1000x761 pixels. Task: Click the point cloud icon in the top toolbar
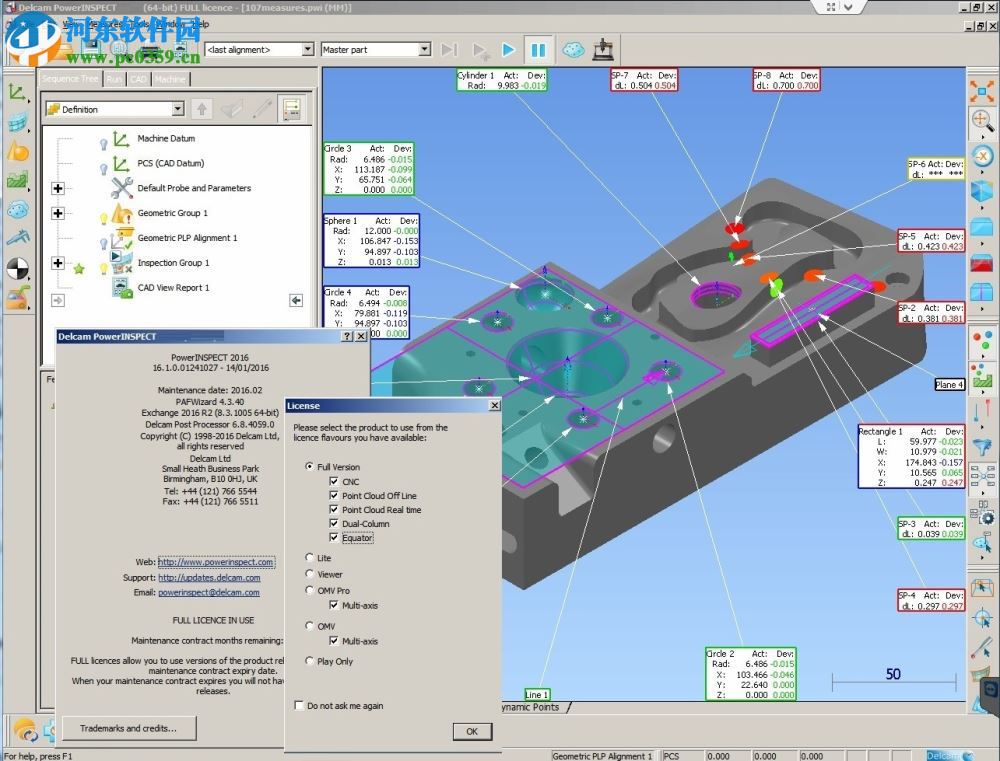(573, 50)
